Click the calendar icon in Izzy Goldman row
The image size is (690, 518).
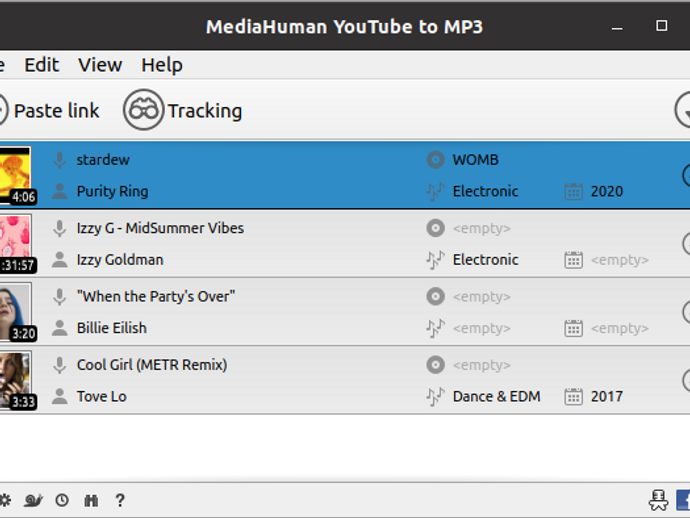tap(573, 260)
